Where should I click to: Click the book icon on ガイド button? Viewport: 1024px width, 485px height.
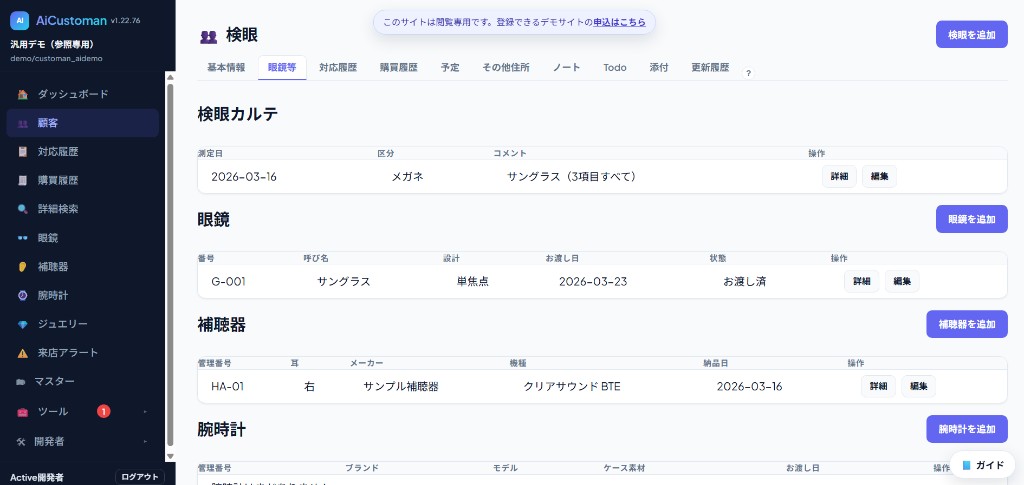click(967, 465)
